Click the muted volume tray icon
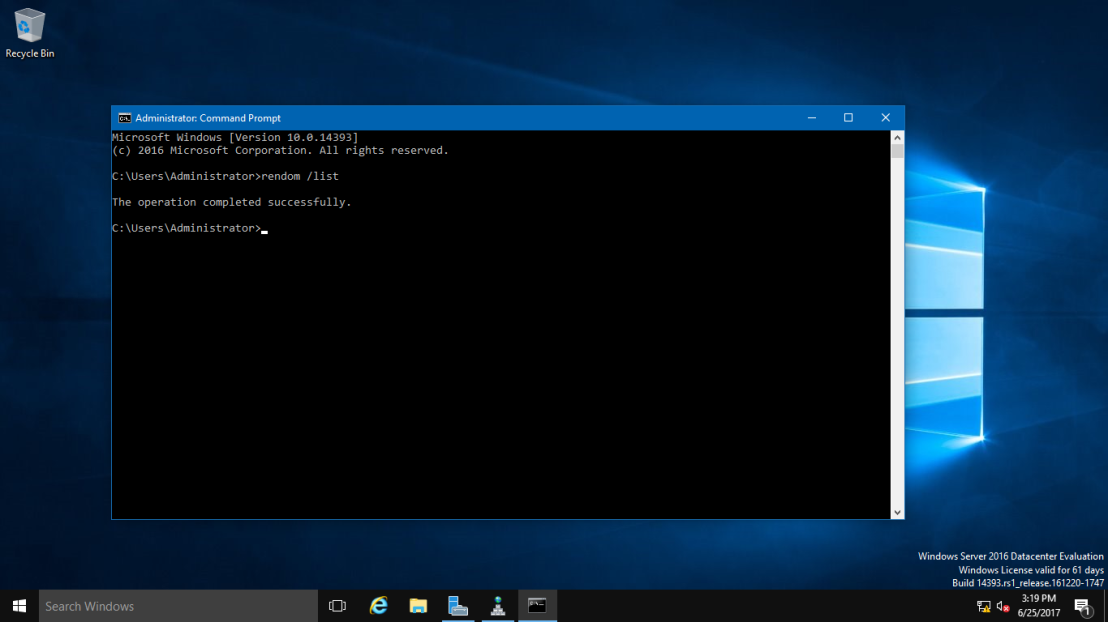1108x622 pixels. coord(1003,606)
